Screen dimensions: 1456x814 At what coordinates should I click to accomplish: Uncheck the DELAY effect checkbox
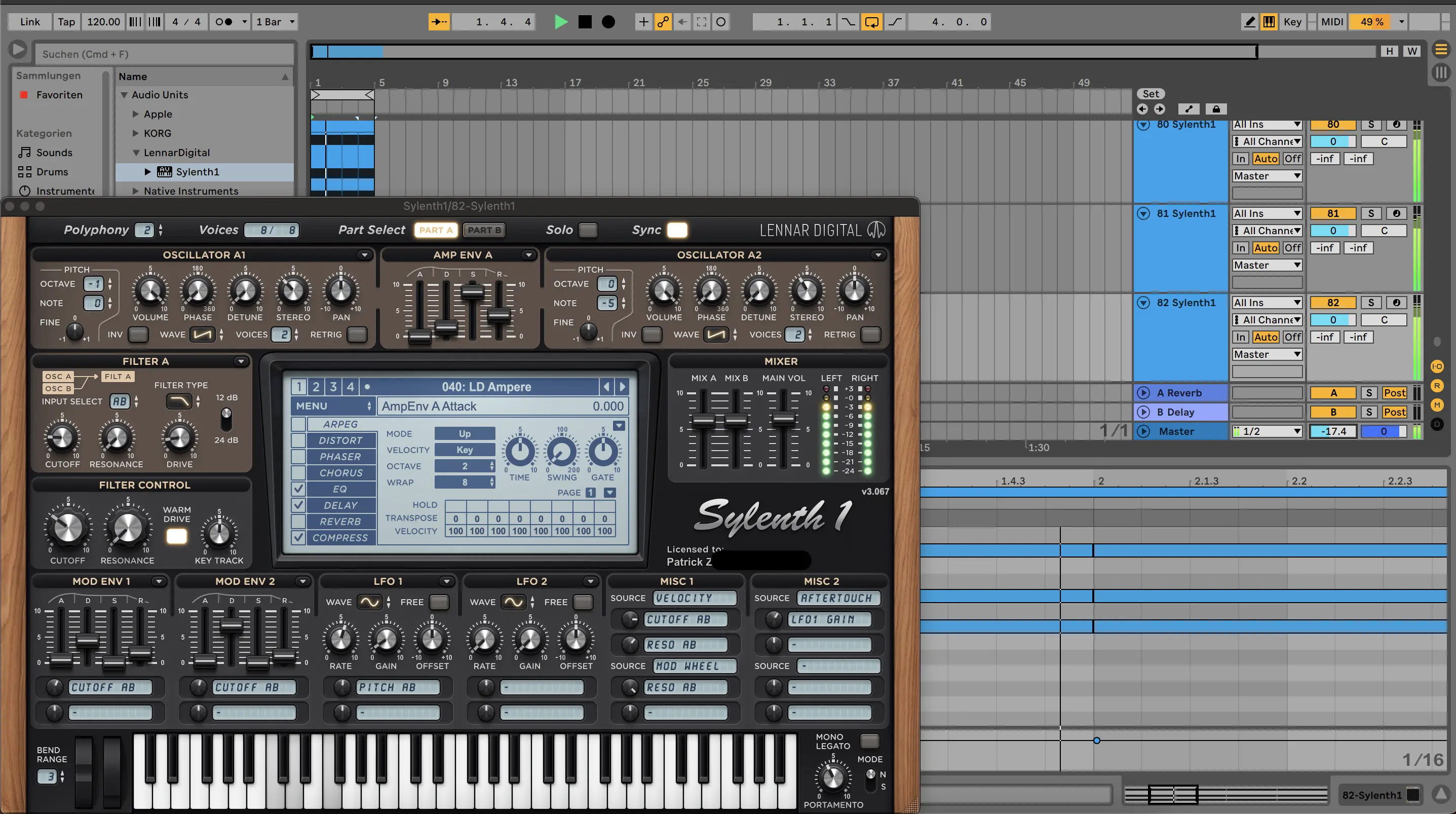click(x=298, y=505)
